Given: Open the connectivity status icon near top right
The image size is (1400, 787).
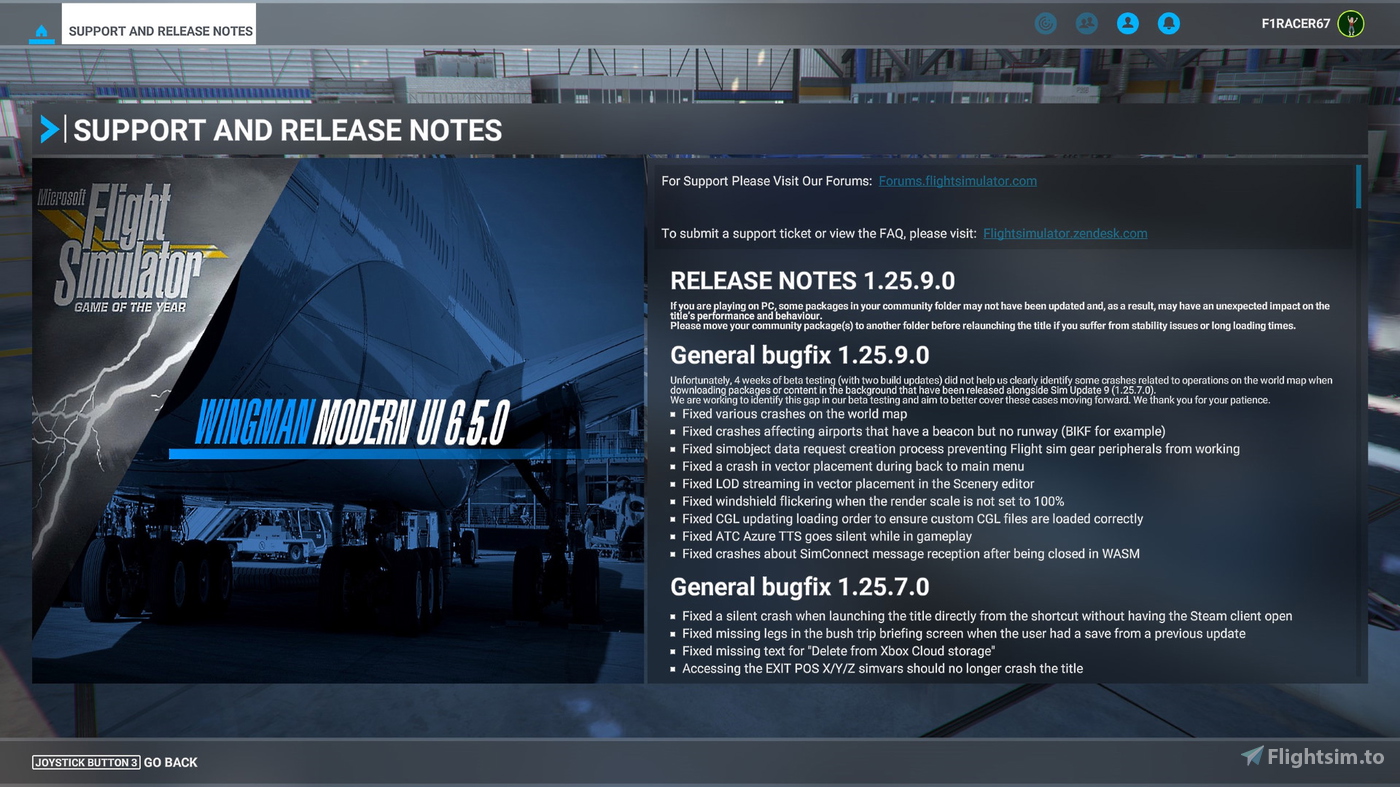Looking at the screenshot, I should coord(1046,23).
